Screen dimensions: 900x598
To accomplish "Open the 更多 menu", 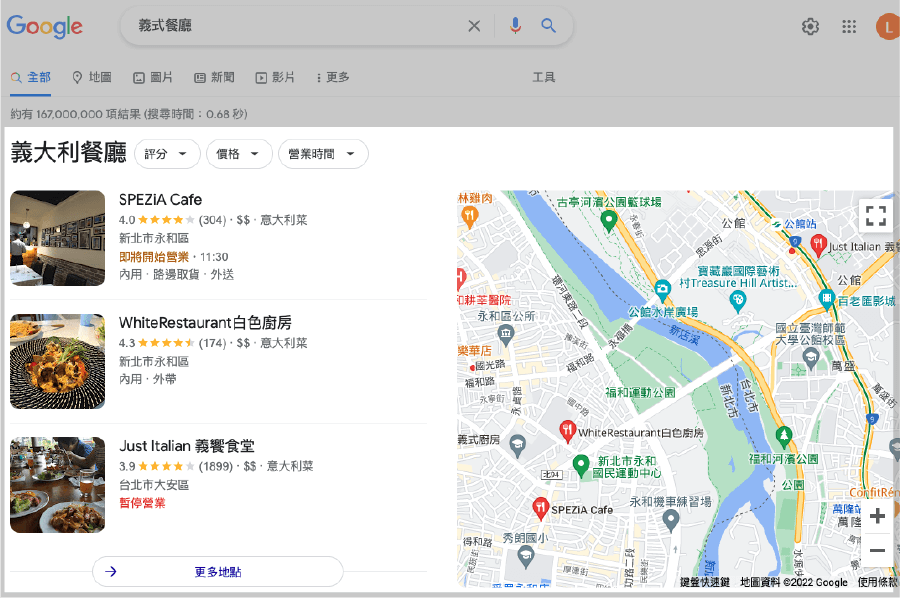I will pos(333,77).
